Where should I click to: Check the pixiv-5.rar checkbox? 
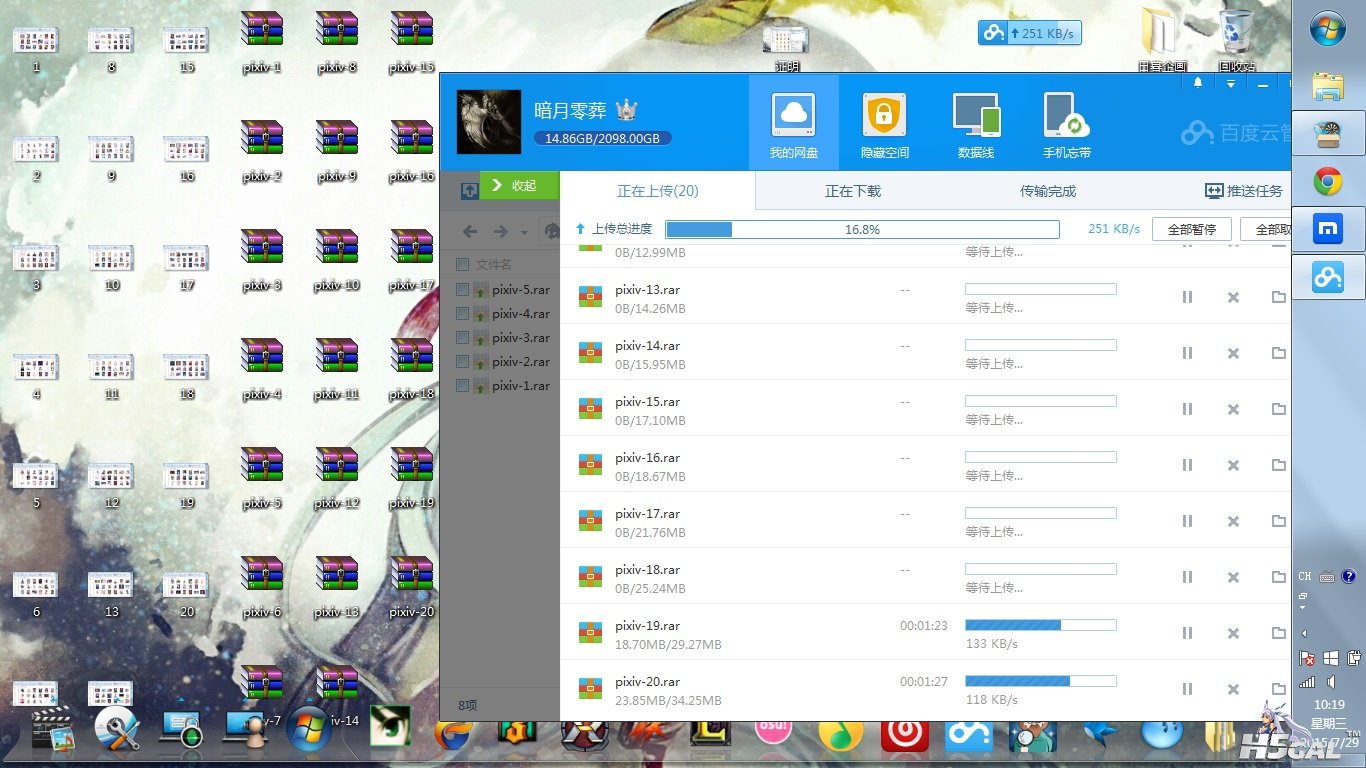click(x=462, y=290)
